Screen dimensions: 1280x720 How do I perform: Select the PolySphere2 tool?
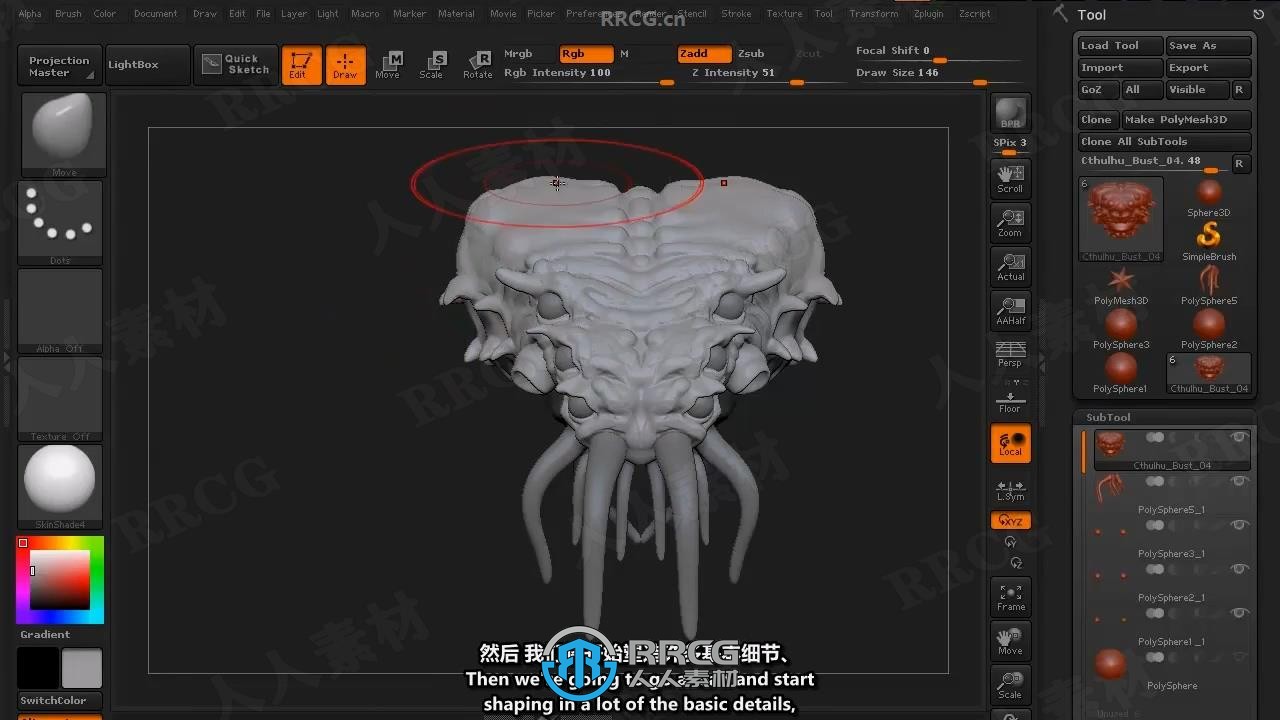point(1209,330)
